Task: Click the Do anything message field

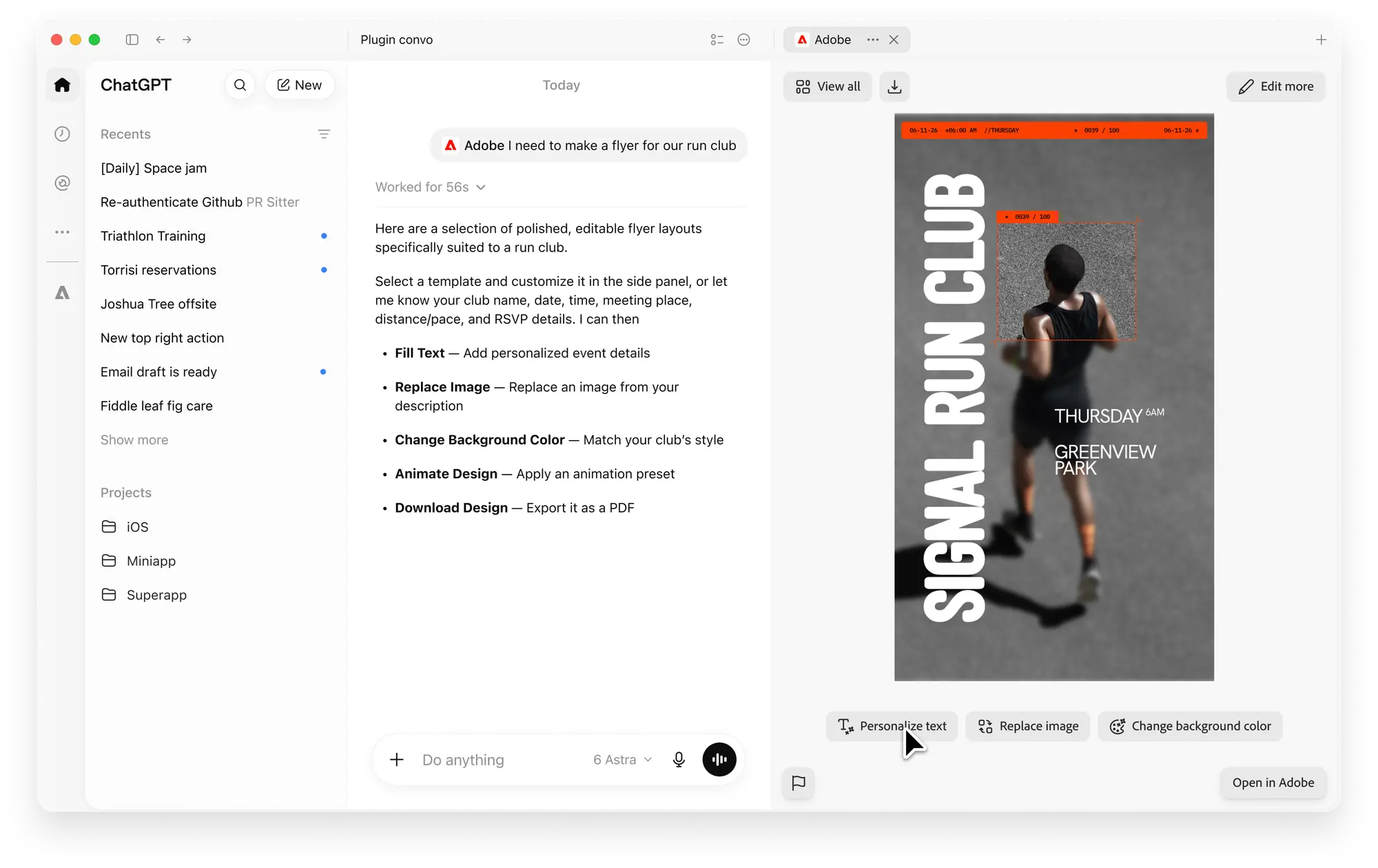Action: point(500,759)
